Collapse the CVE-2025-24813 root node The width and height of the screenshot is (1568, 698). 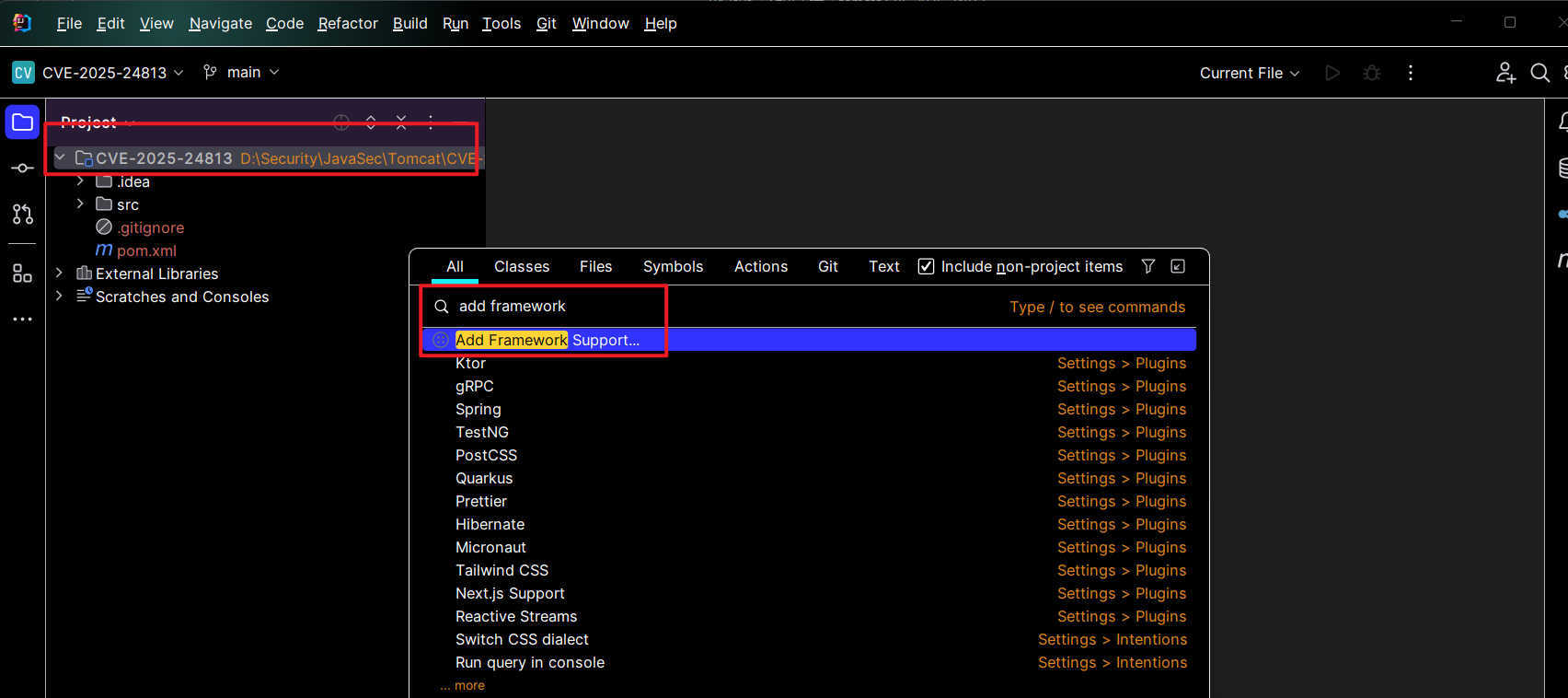pos(60,157)
